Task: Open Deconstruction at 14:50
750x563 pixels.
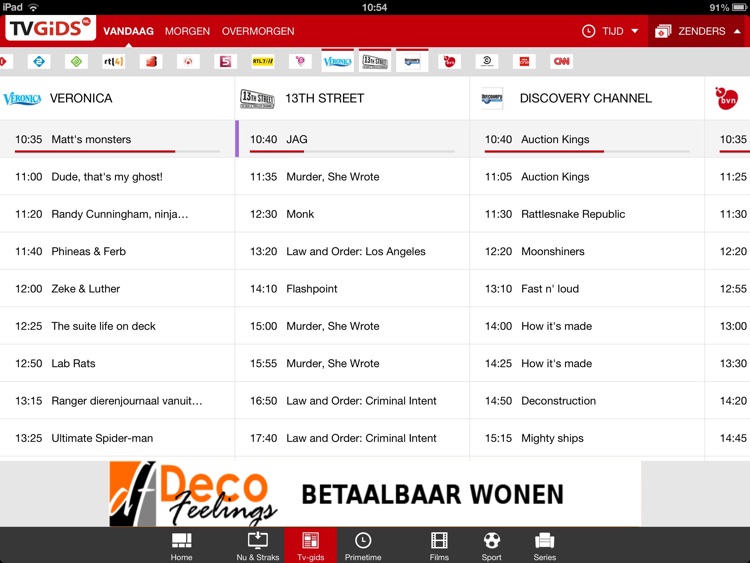Action: (x=587, y=400)
